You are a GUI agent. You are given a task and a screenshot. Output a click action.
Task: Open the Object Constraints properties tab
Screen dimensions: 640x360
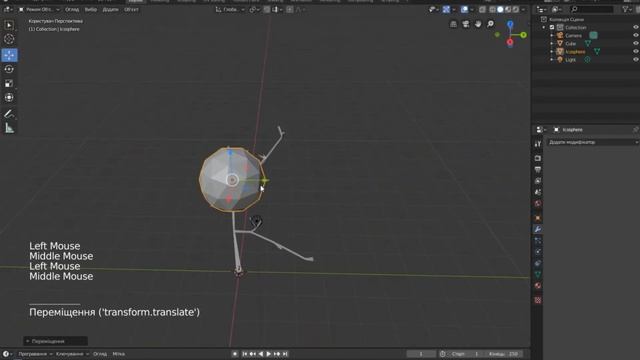[538, 263]
